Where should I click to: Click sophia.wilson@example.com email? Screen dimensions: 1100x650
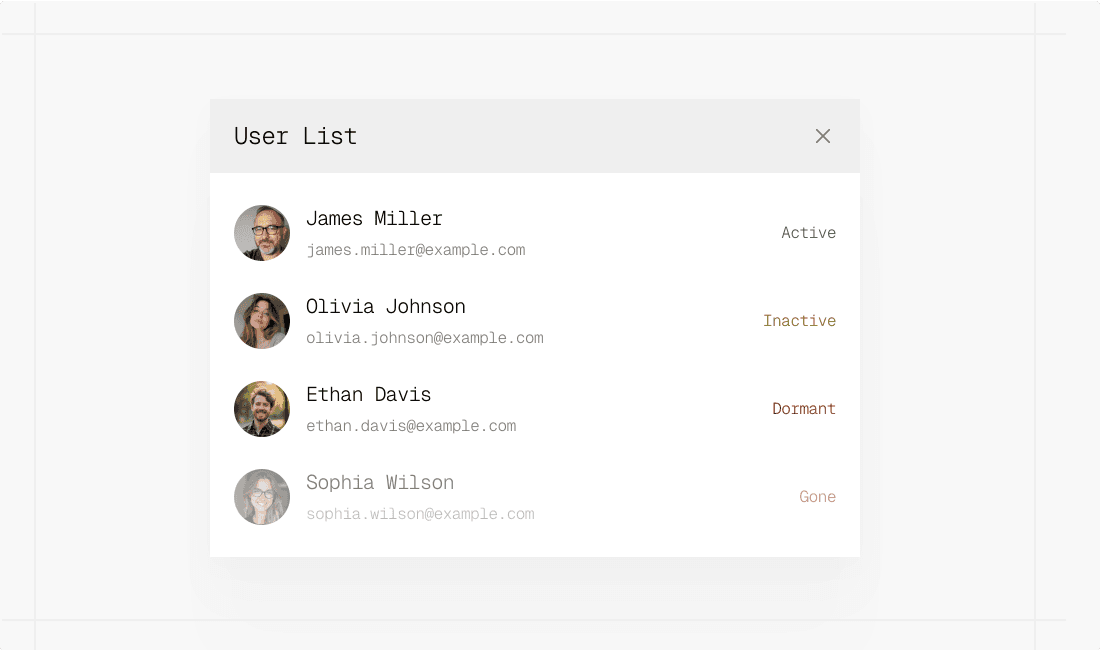(420, 514)
